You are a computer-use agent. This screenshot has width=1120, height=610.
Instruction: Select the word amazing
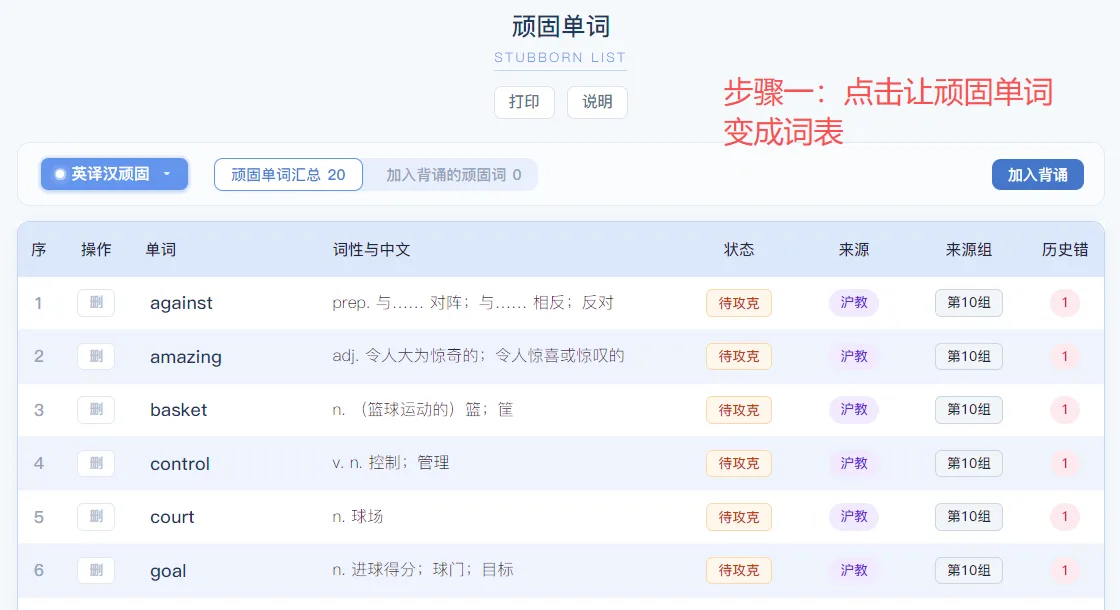point(186,357)
